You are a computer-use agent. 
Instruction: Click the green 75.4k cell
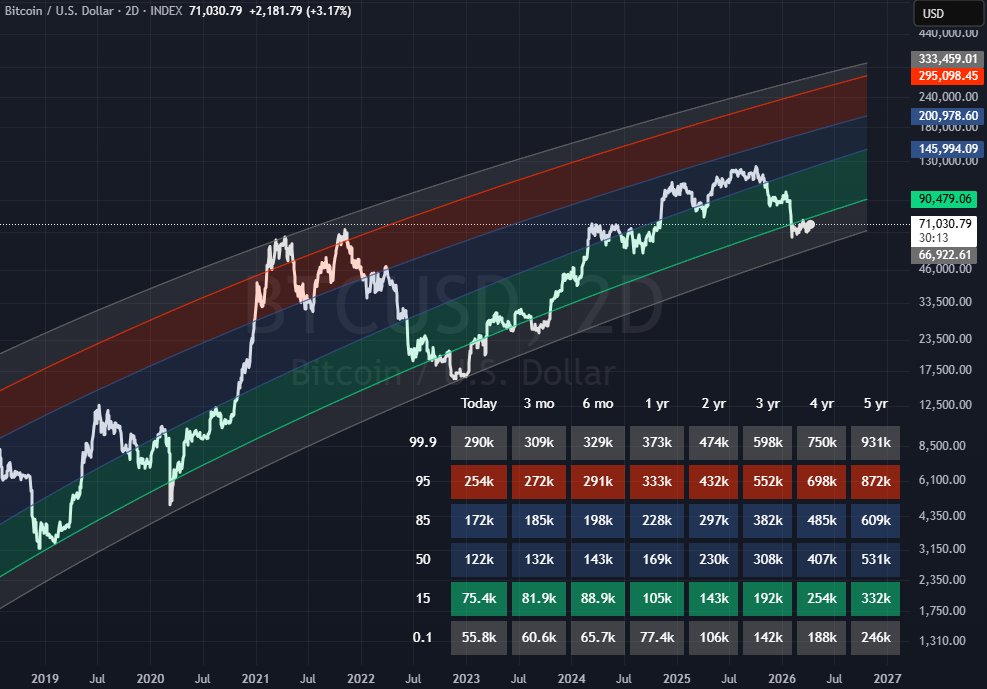(x=478, y=598)
